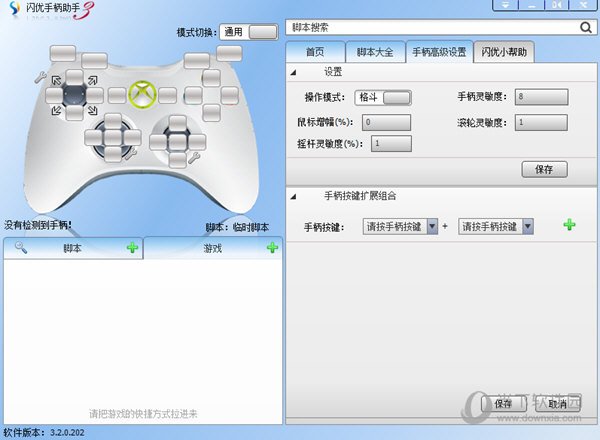Click the left bumper key slot
The height and width of the screenshot is (440, 600).
[x=95, y=61]
